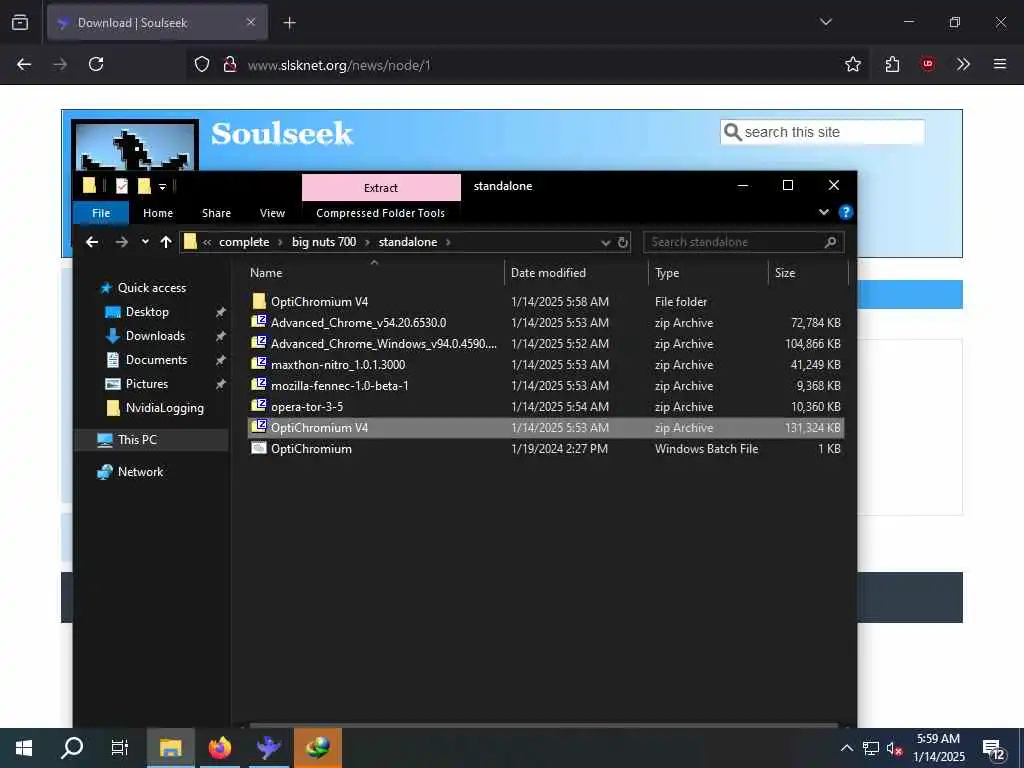Select Network in navigation pane
This screenshot has width=1024, height=768.
point(140,472)
